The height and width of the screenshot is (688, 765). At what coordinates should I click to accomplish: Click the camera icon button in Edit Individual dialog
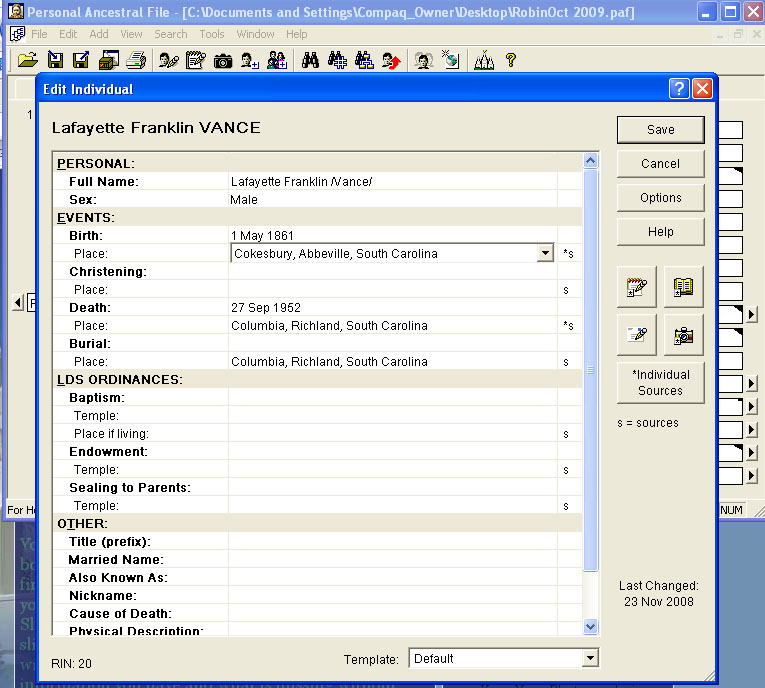[684, 335]
